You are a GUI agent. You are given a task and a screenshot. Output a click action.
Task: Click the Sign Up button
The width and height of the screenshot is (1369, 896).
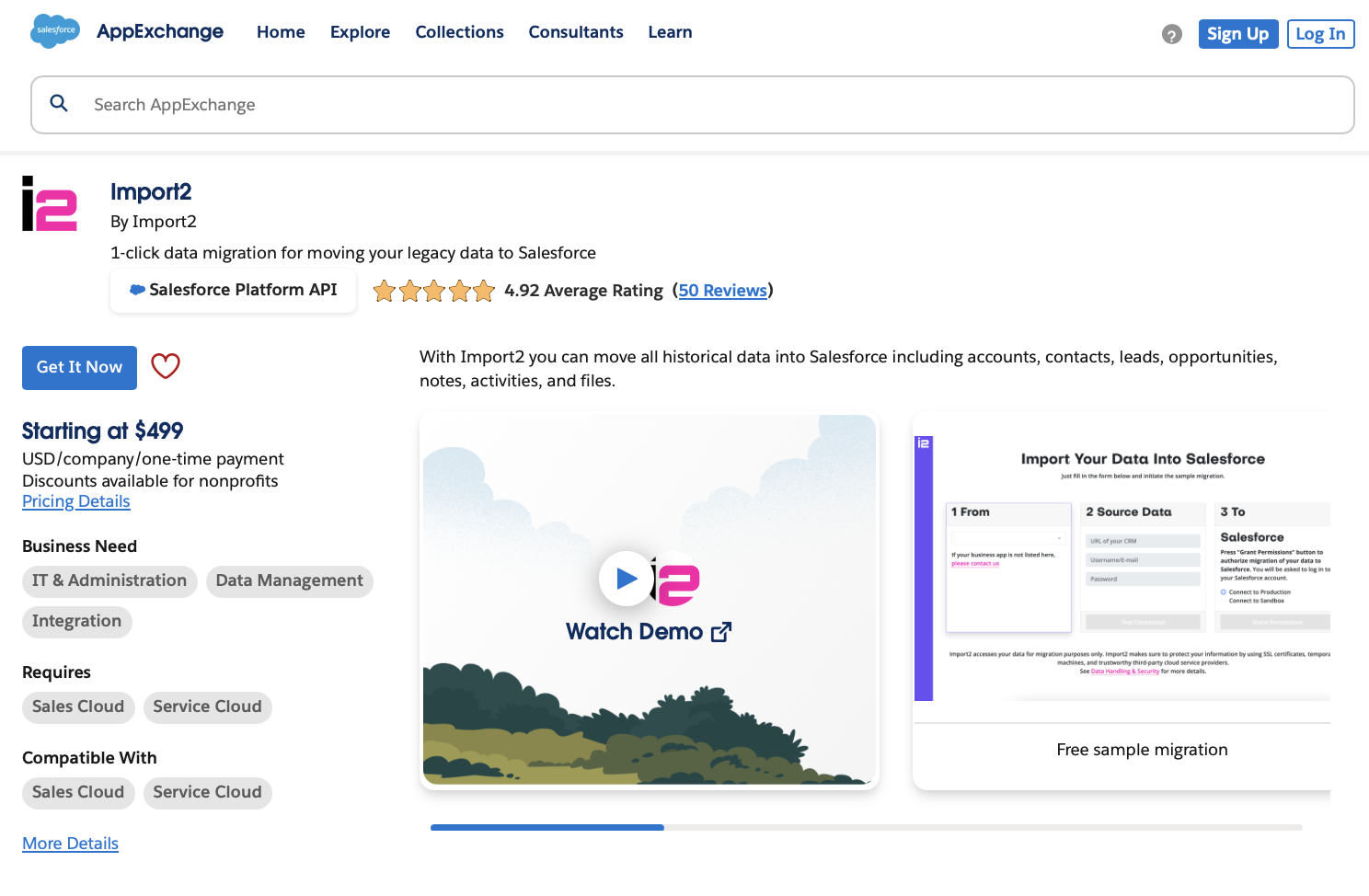point(1237,33)
